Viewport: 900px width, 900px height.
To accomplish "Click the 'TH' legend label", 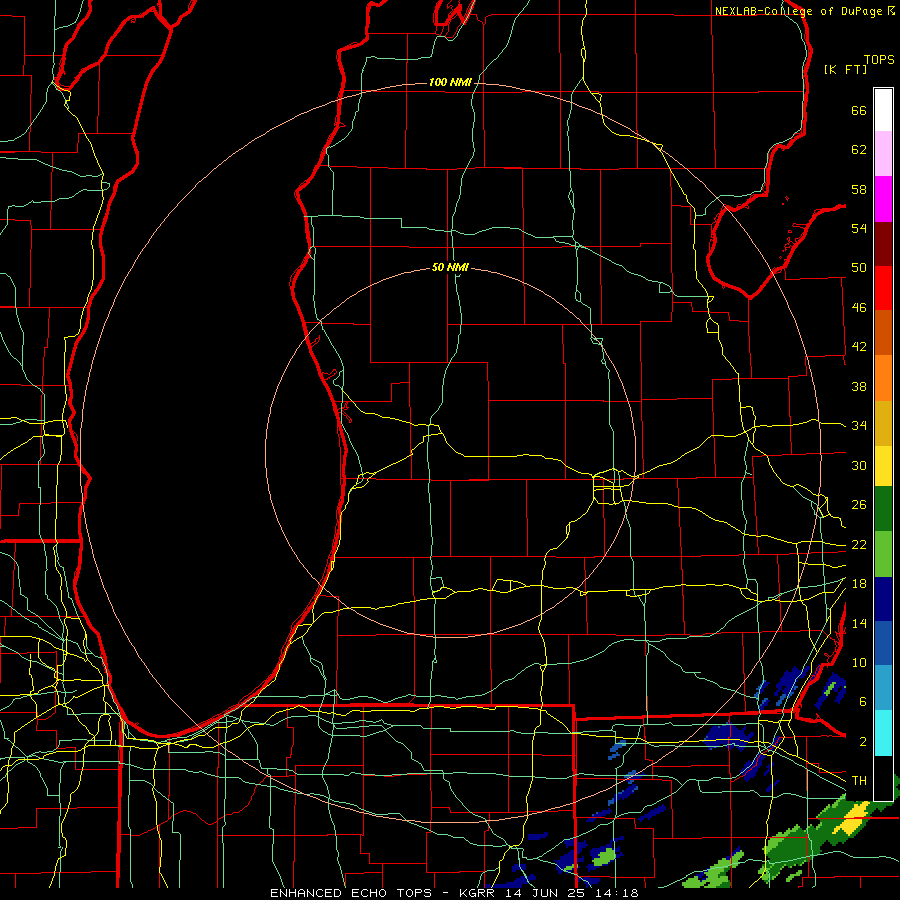I will (x=859, y=781).
